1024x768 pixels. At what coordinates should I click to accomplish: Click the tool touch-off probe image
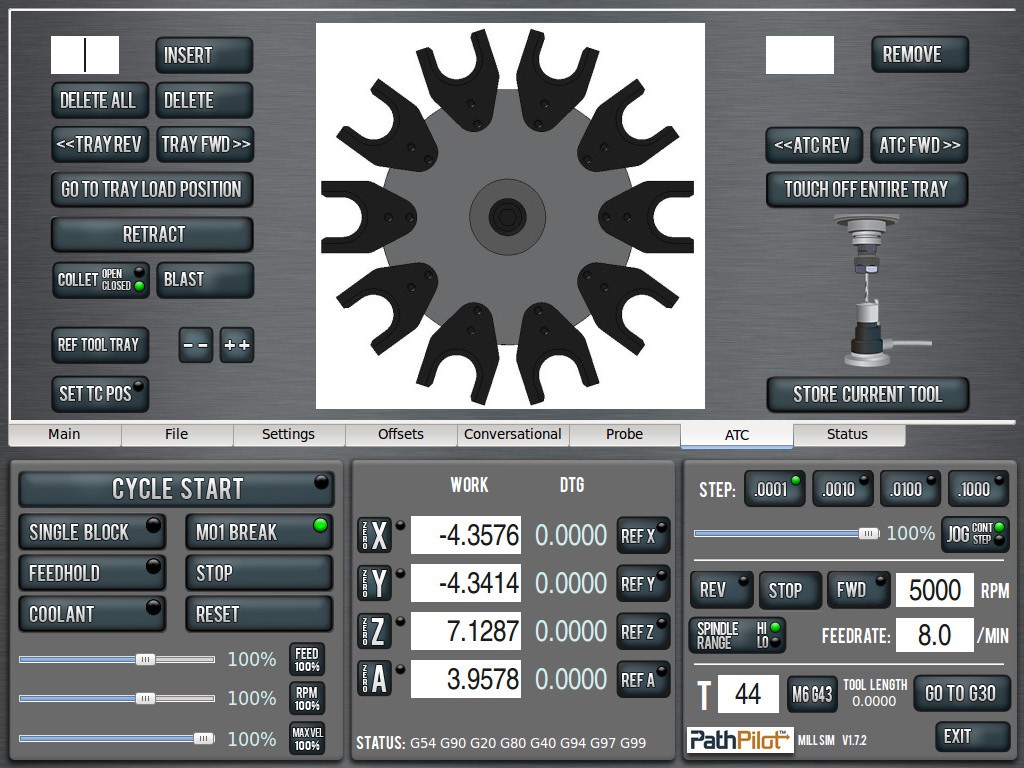point(866,290)
